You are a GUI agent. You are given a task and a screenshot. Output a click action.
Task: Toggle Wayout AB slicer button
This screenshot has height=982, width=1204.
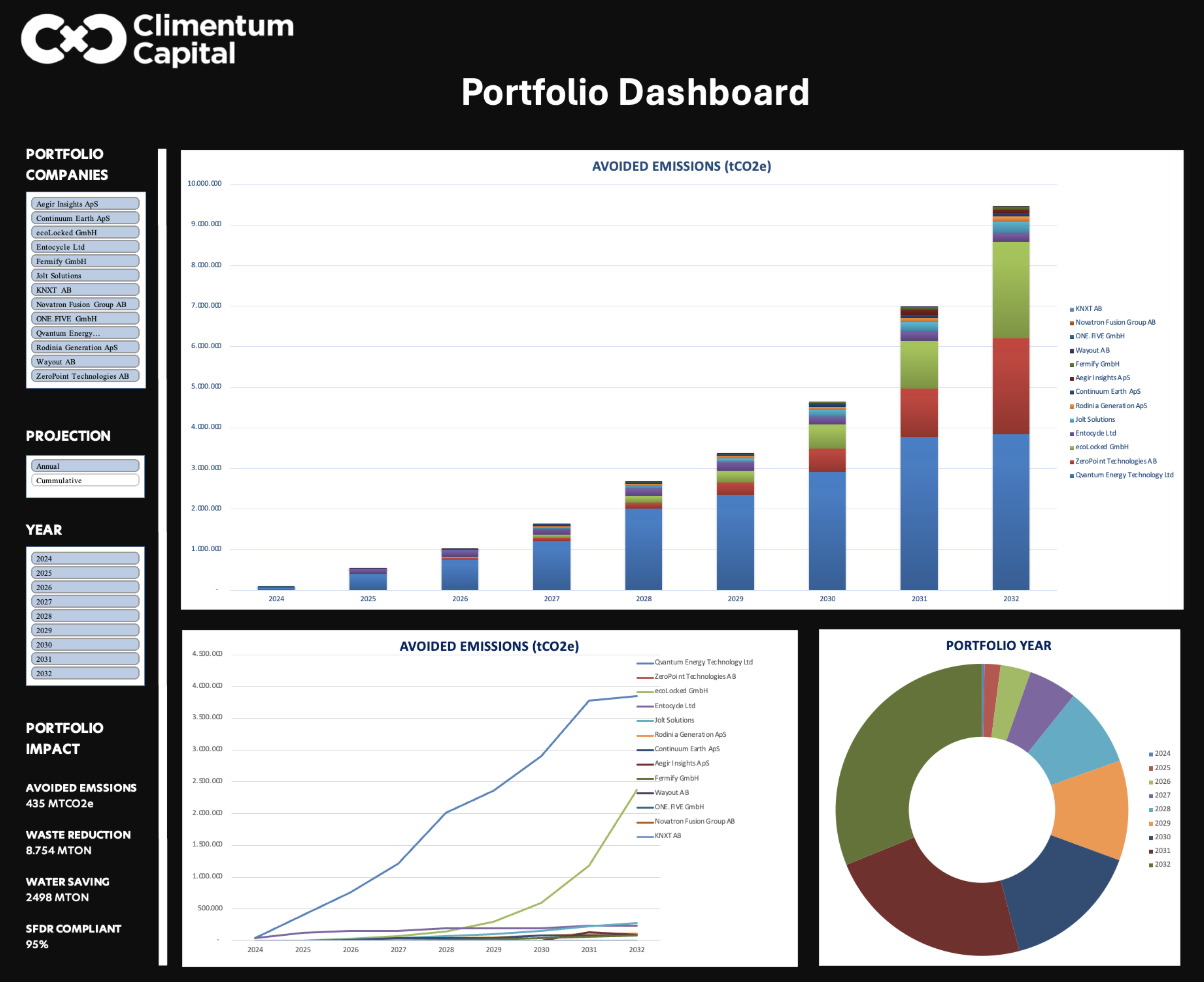tap(85, 362)
